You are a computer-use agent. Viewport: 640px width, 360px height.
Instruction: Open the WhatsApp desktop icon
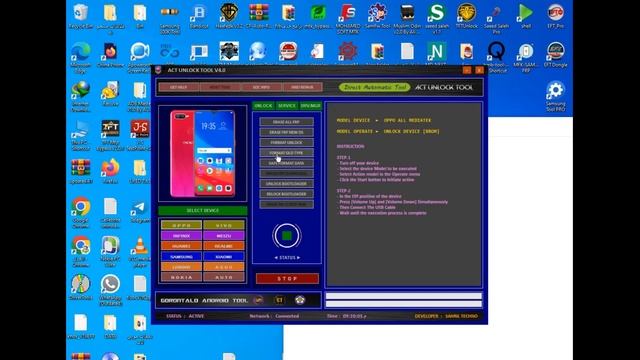click(110, 289)
